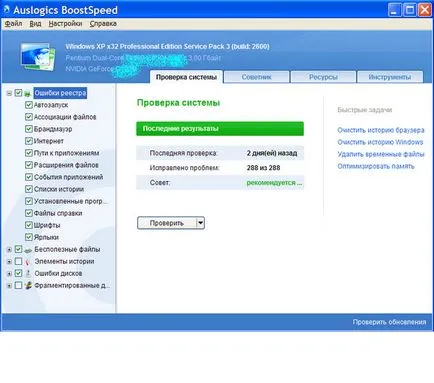Screen dimensions: 434x383
Task: Click Оптимизировать память link
Action: point(376,166)
